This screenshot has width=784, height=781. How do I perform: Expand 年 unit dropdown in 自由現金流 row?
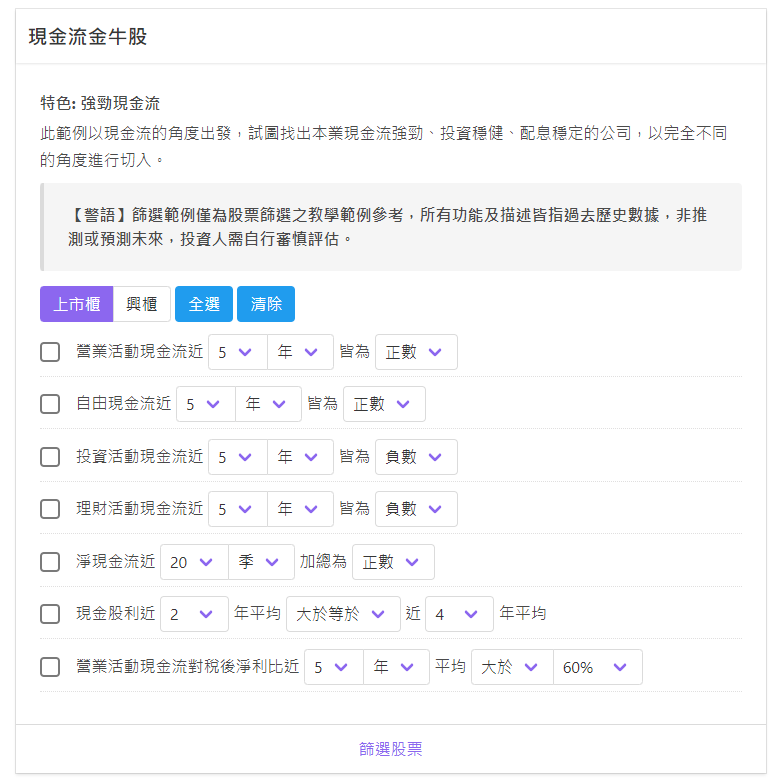pyautogui.click(x=268, y=404)
